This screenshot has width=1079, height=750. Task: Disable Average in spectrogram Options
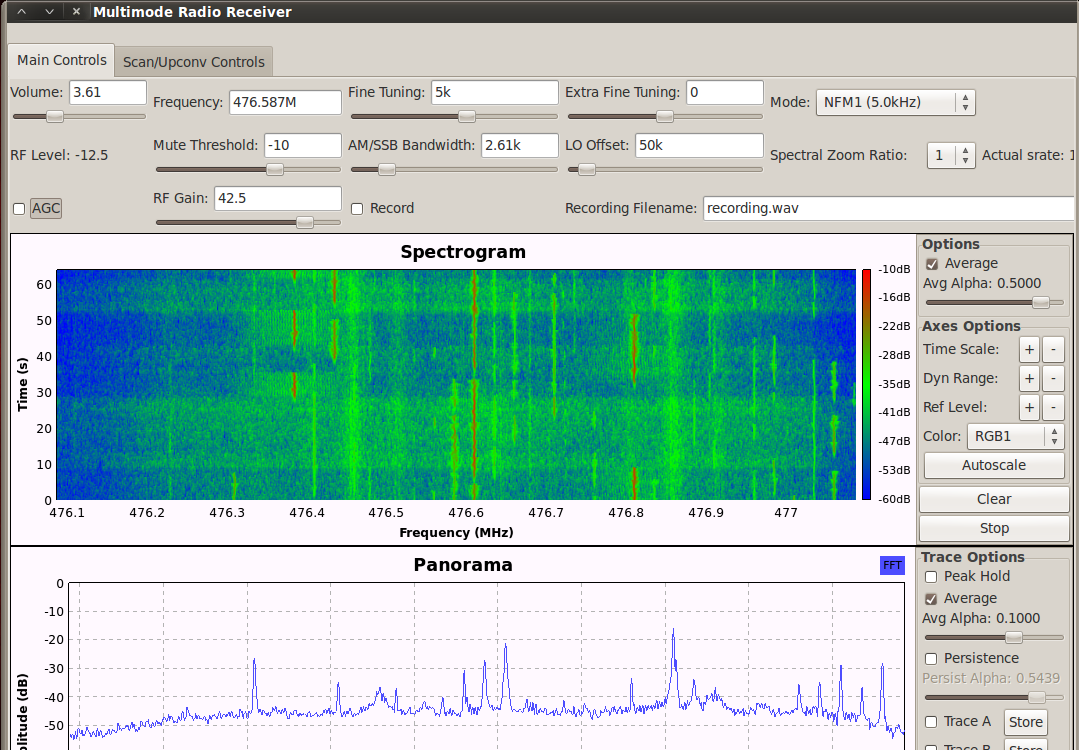pyautogui.click(x=934, y=263)
